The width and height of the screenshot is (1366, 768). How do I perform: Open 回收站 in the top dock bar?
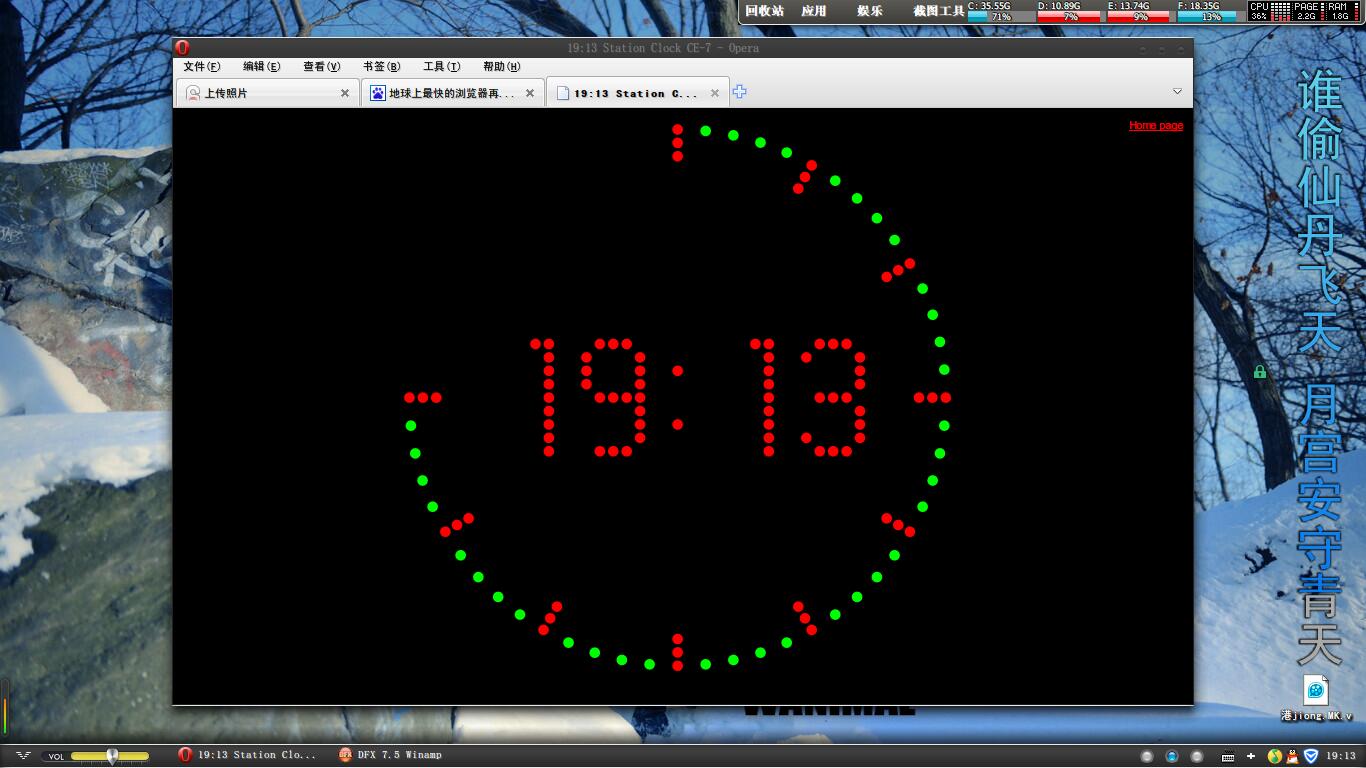coord(765,11)
